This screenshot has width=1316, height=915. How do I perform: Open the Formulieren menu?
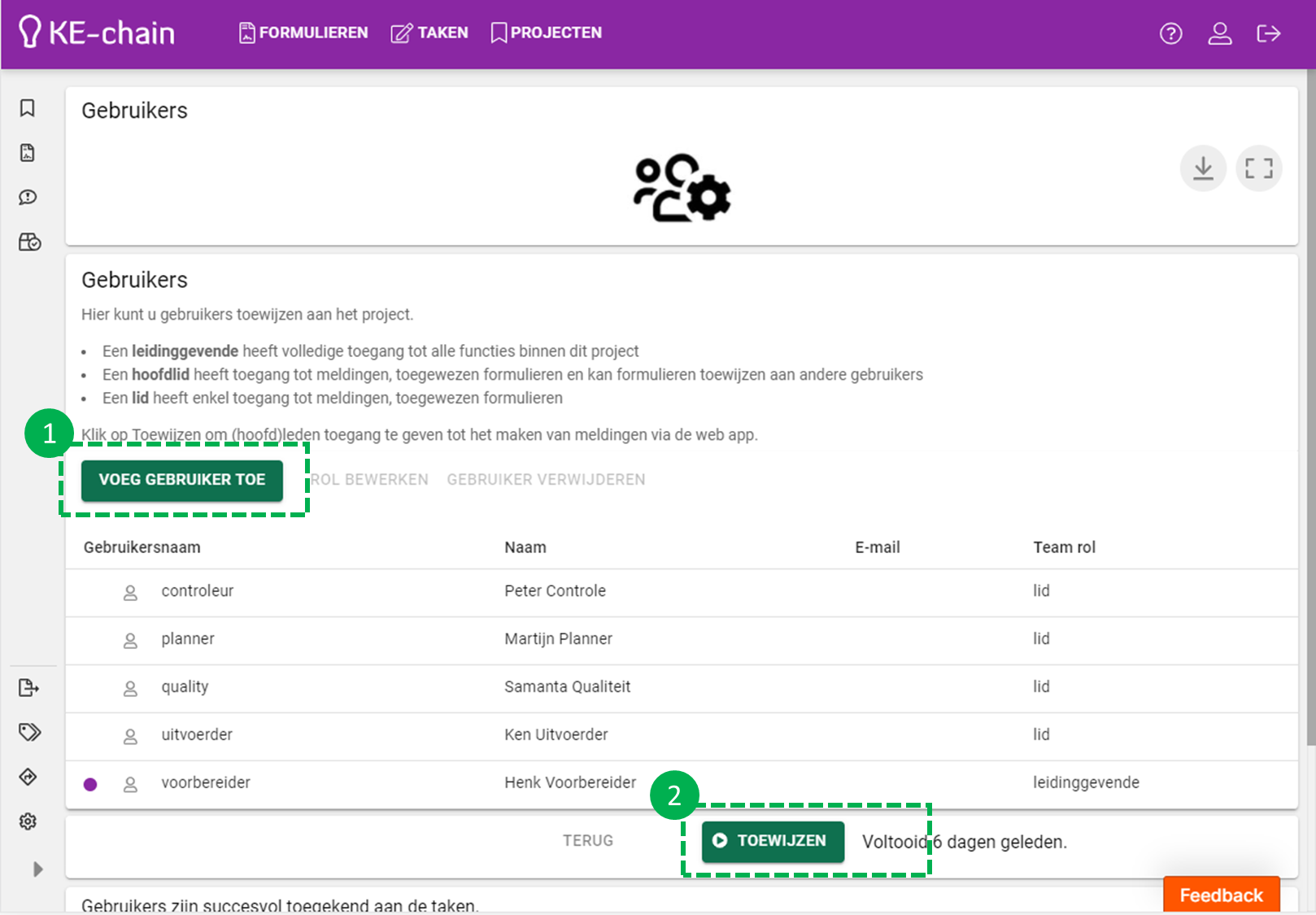click(303, 33)
